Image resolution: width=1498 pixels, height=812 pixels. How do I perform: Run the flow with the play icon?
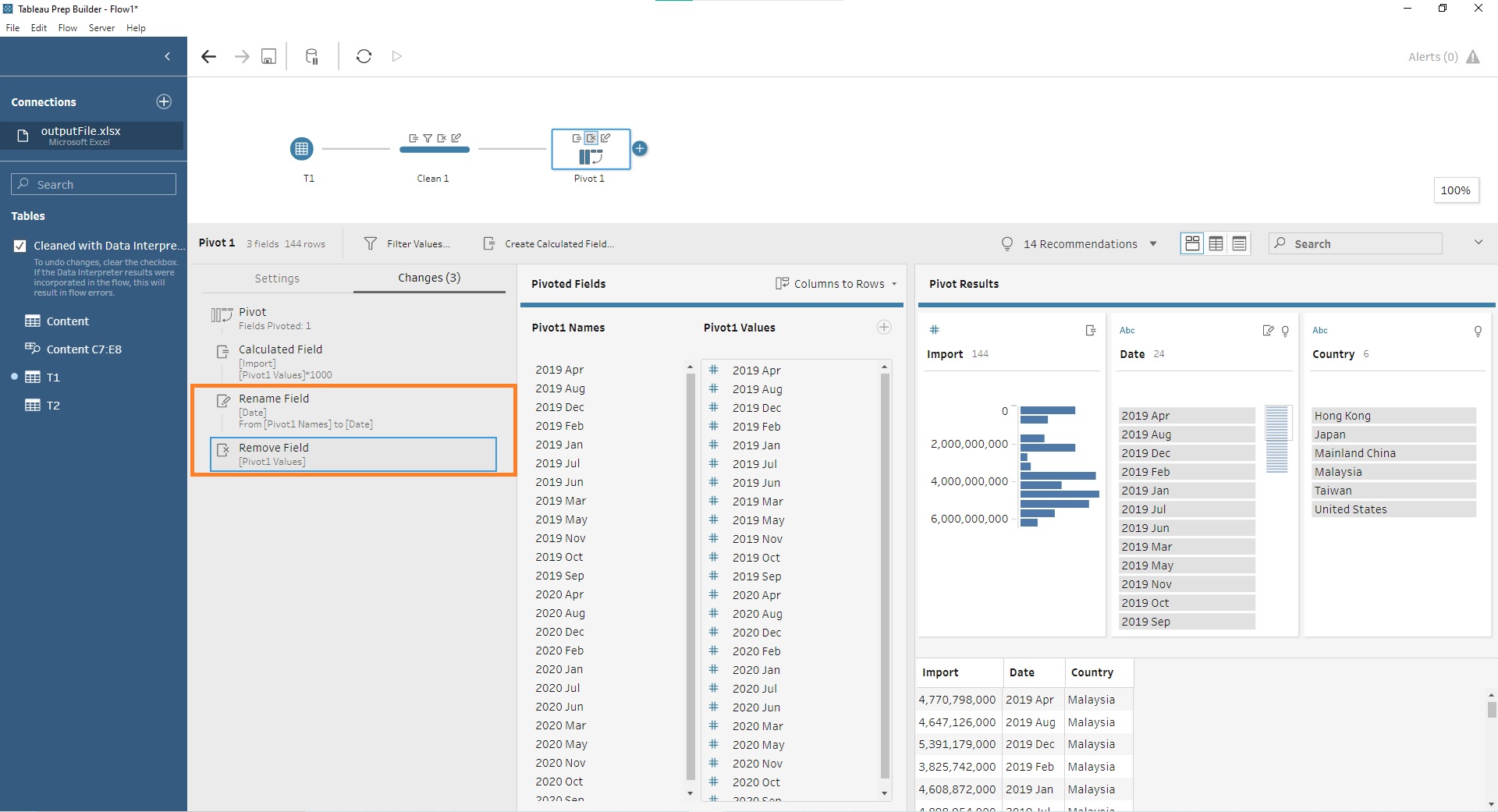click(x=396, y=56)
